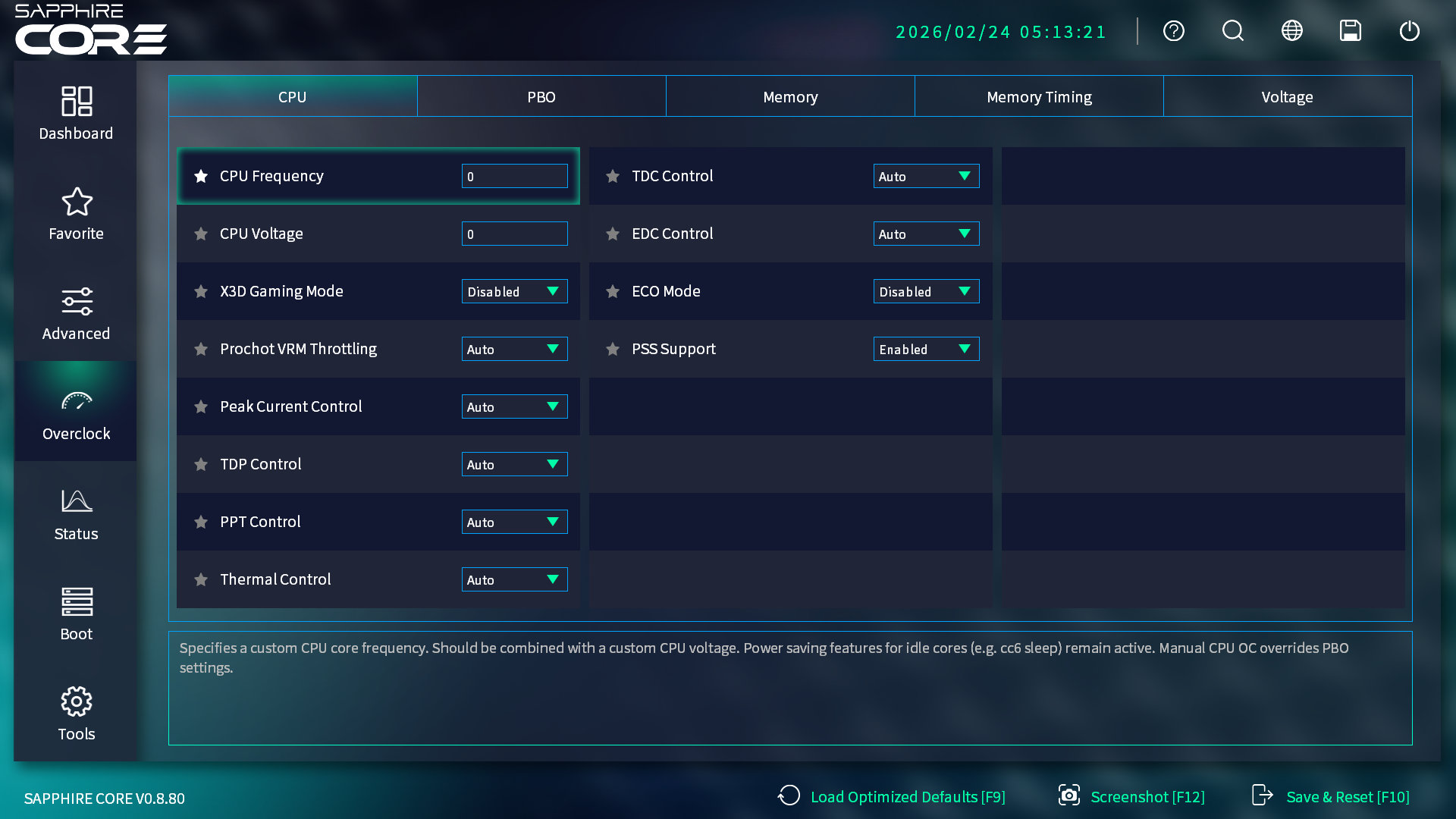This screenshot has width=1456, height=819.
Task: Toggle the CPU Frequency favorite star
Action: pos(201,176)
